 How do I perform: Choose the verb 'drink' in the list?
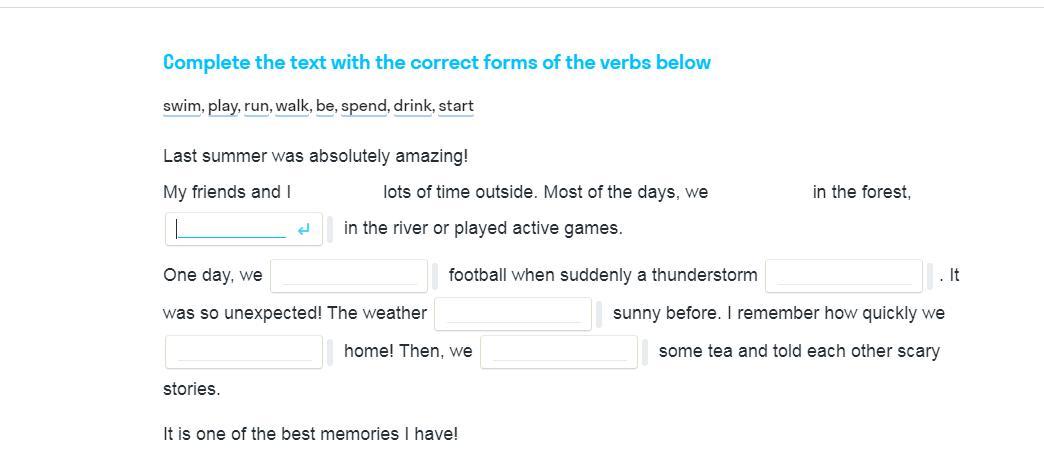coord(412,106)
